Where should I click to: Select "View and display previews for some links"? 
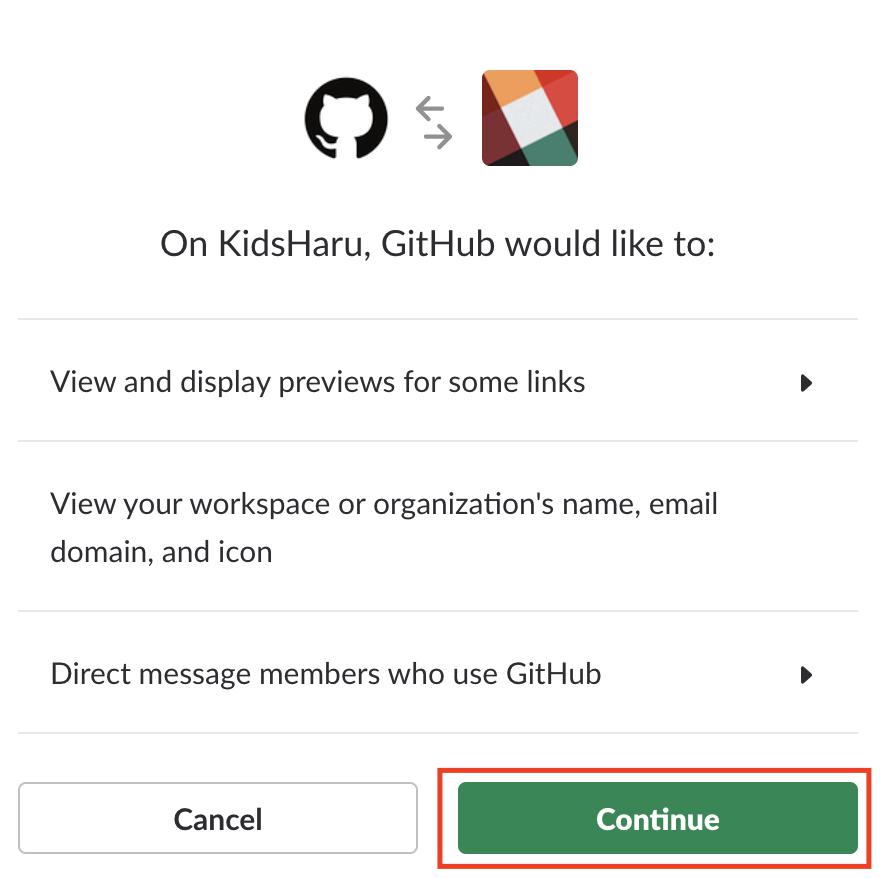pos(317,382)
